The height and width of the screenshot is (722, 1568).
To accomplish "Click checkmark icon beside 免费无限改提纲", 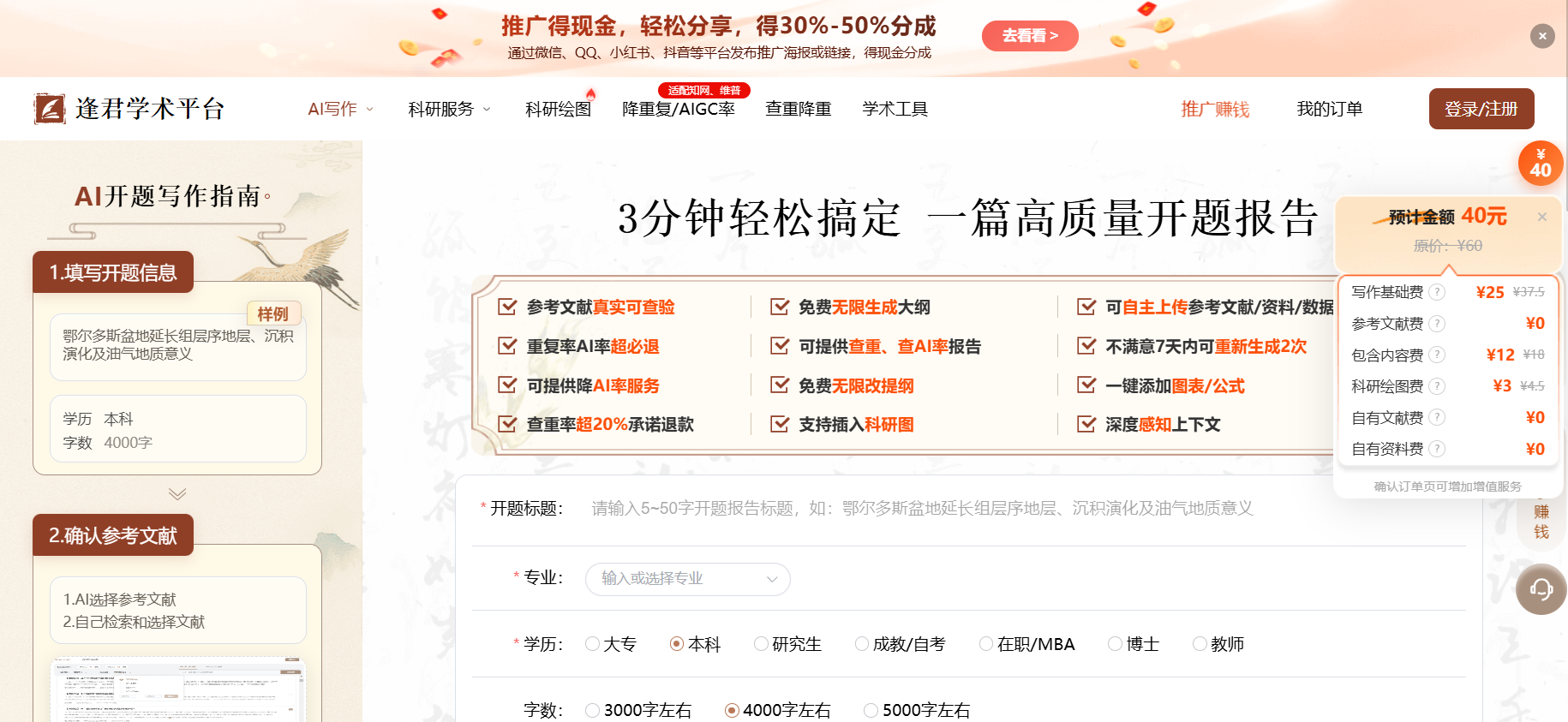I will pyautogui.click(x=780, y=385).
